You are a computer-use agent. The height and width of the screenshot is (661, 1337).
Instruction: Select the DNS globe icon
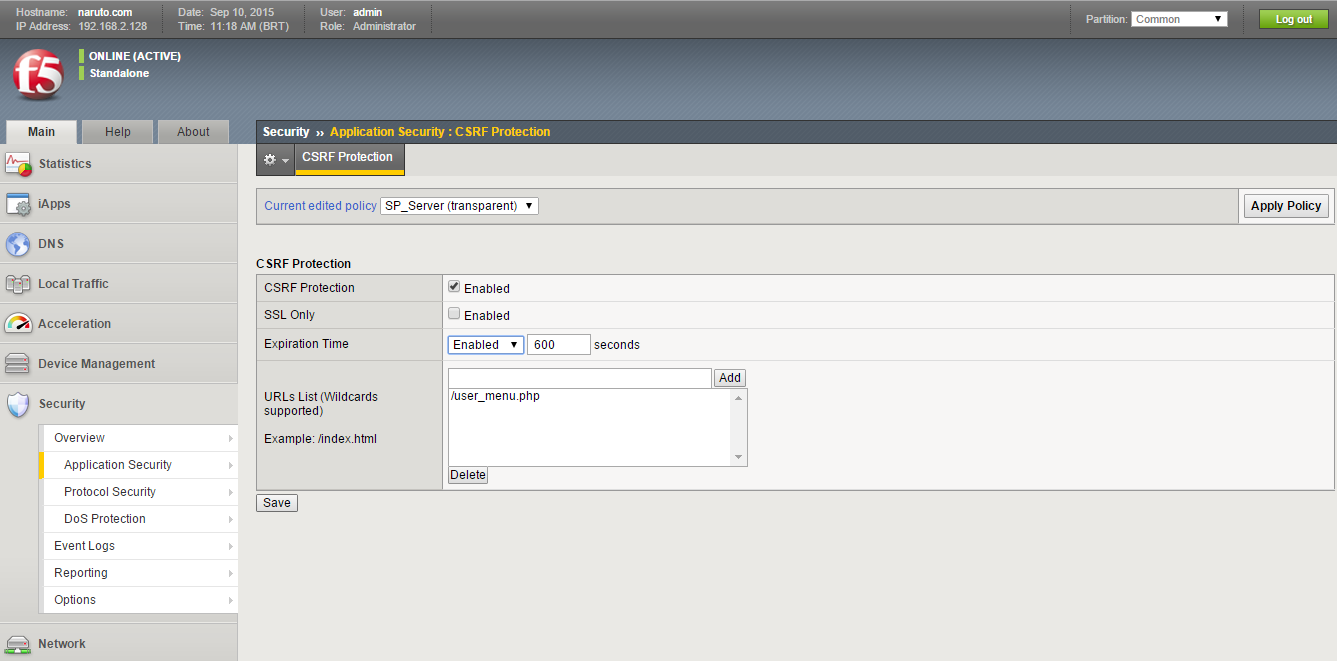click(x=18, y=244)
